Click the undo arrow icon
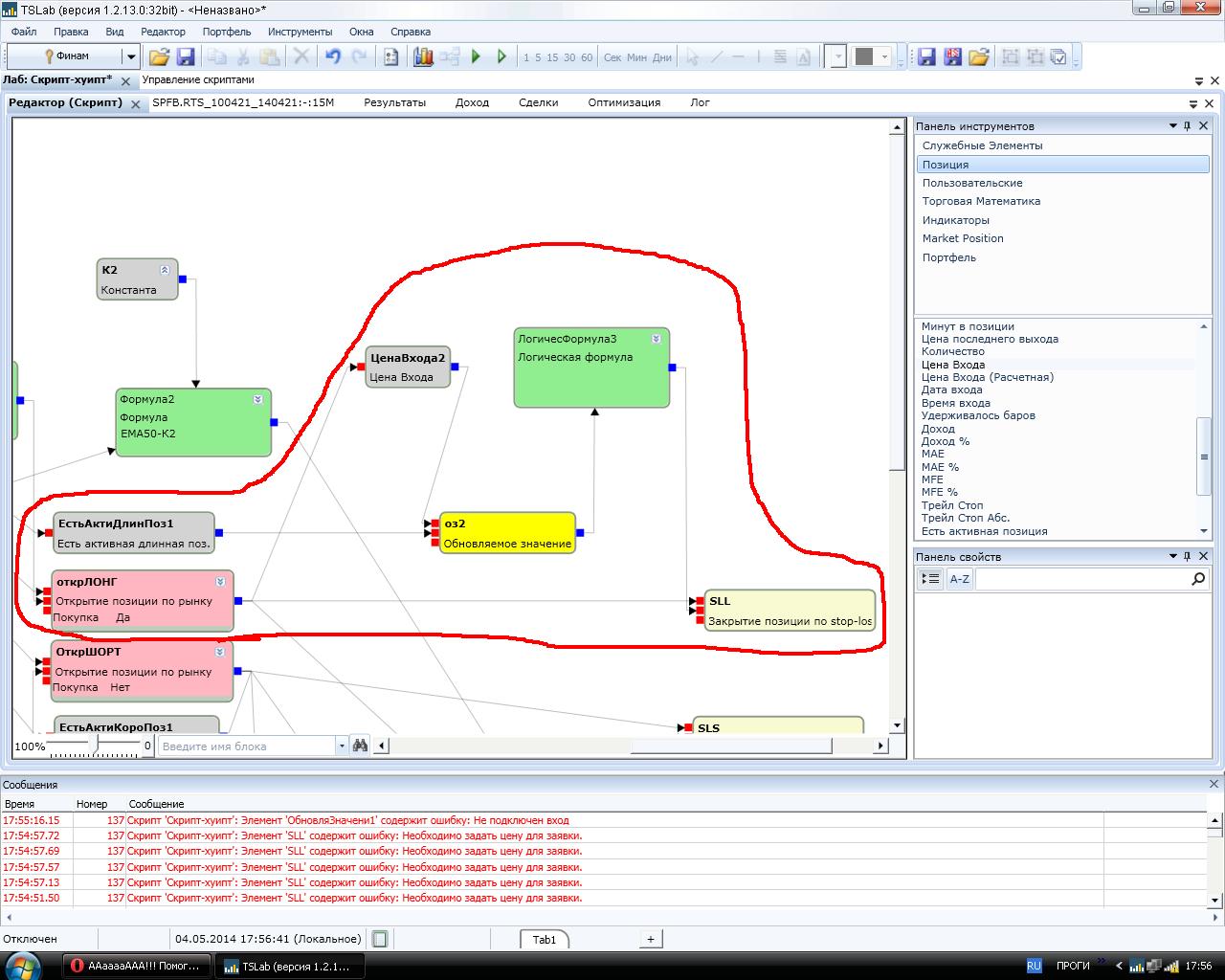The height and width of the screenshot is (980, 1225). 332,57
